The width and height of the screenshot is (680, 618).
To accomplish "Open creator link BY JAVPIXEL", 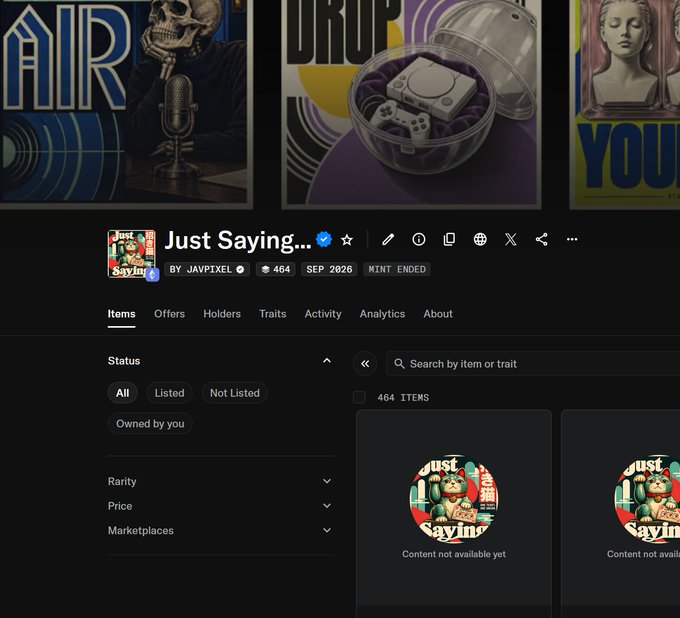I will [207, 269].
